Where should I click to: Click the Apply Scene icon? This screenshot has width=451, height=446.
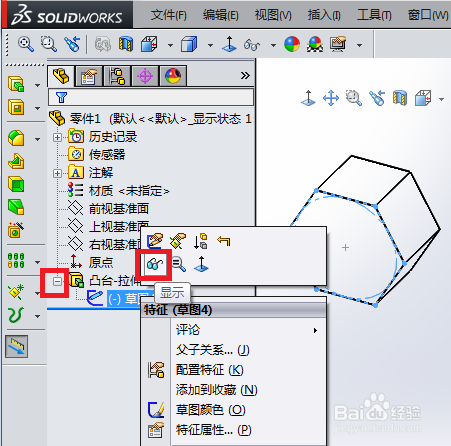[315, 44]
